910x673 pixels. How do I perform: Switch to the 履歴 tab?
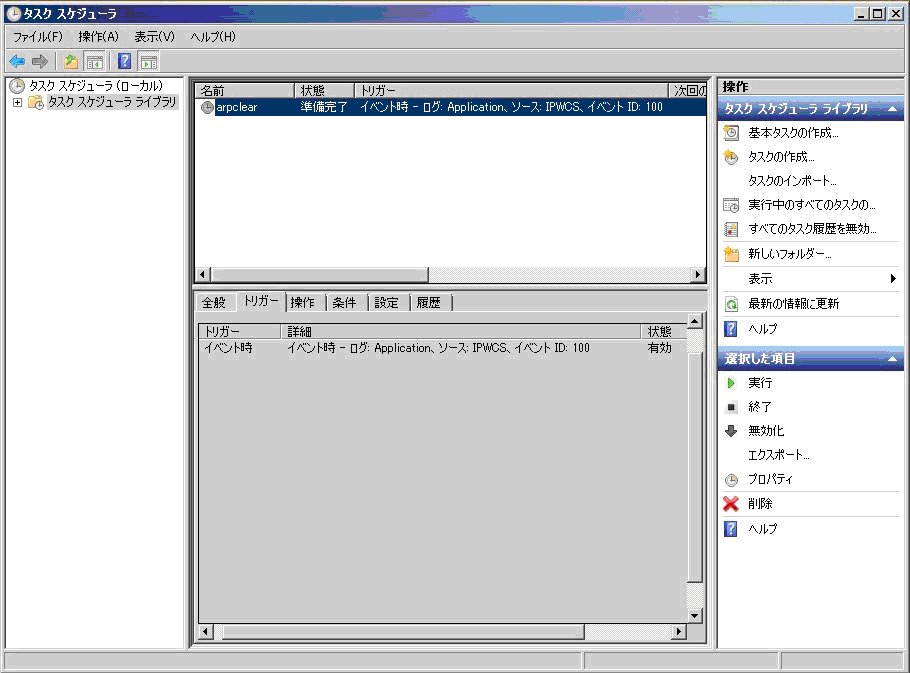click(x=428, y=302)
